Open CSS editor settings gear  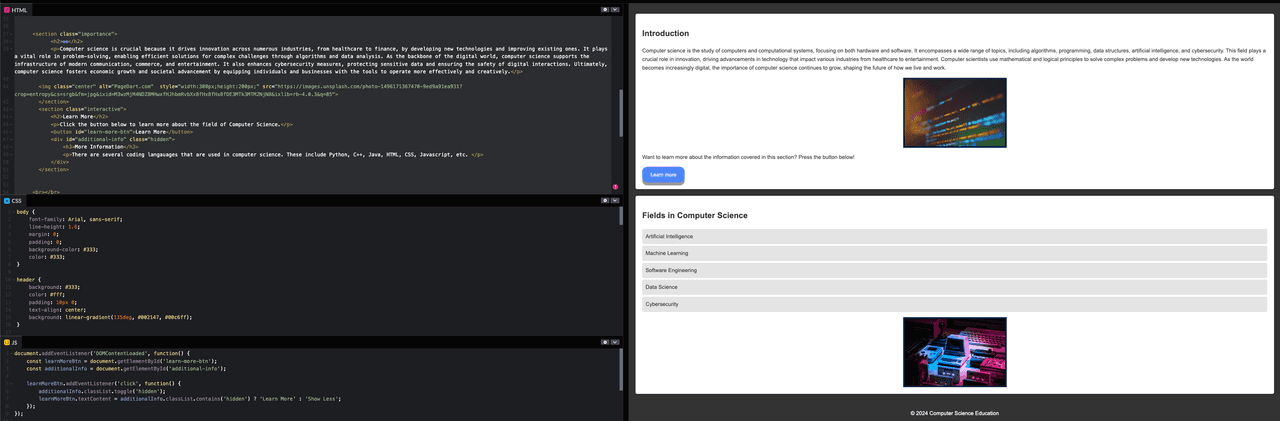[x=605, y=200]
